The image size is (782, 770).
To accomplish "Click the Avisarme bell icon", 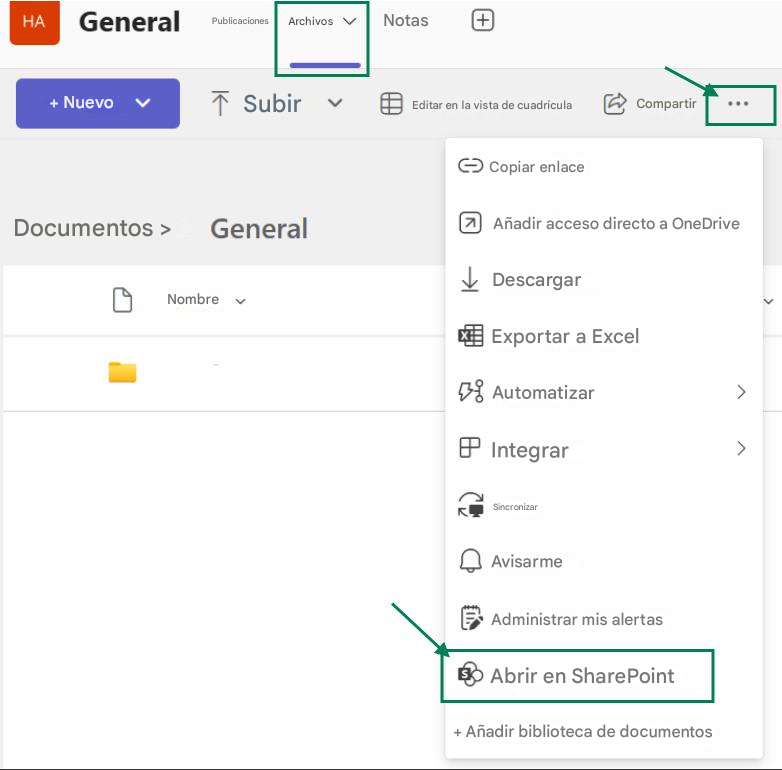I will pos(470,561).
